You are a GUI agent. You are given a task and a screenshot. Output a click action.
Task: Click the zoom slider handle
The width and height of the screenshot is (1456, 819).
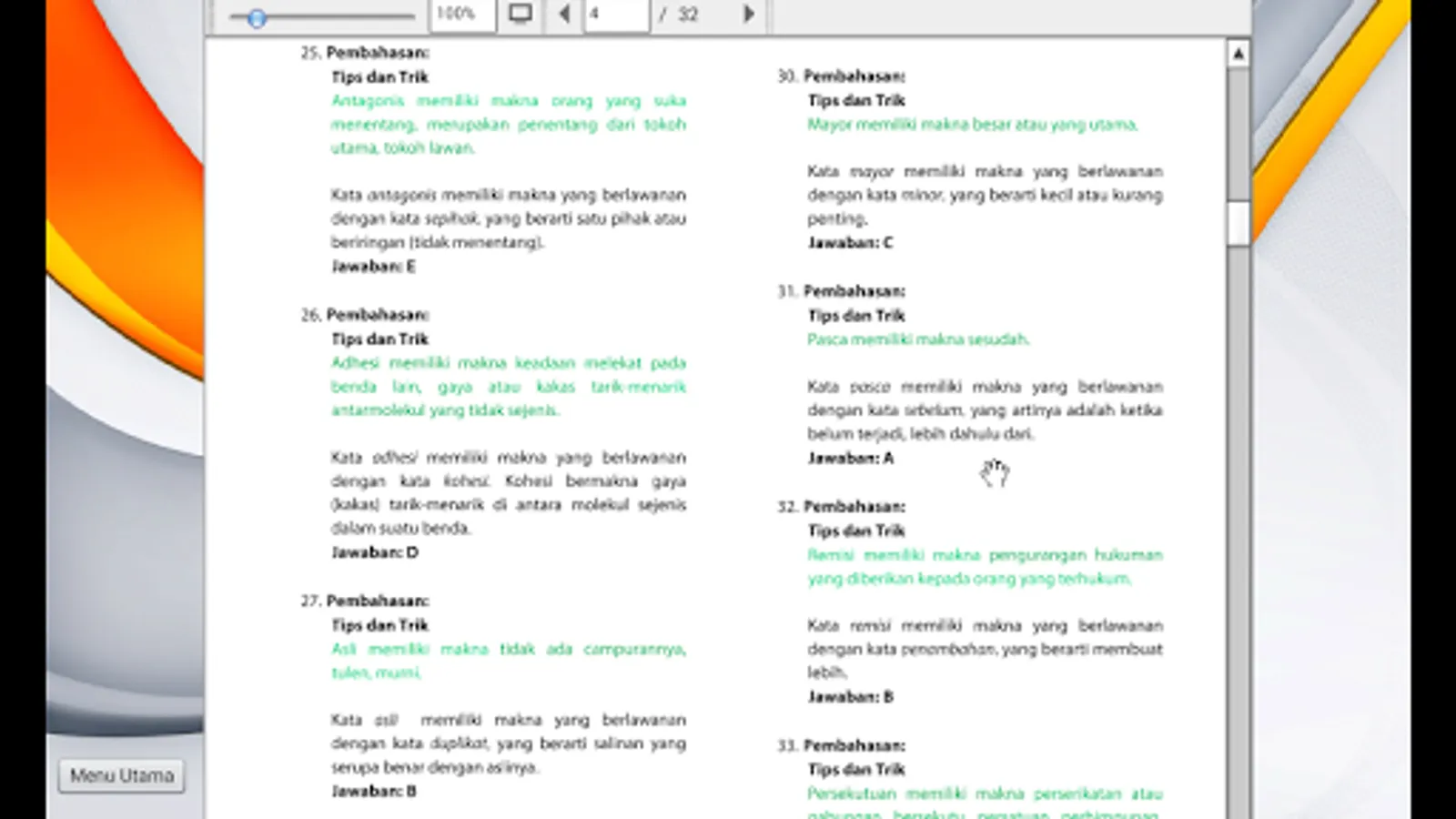pos(257,18)
